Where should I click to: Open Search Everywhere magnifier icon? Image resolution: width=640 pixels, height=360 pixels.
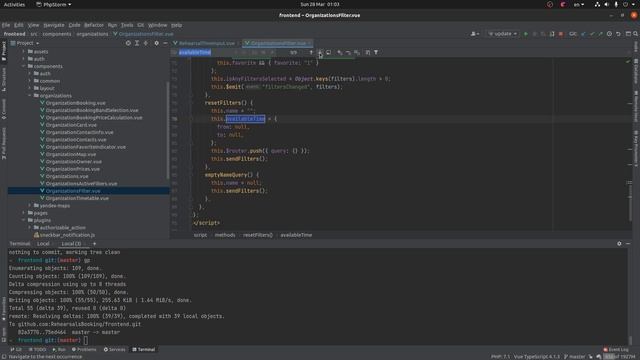635,34
